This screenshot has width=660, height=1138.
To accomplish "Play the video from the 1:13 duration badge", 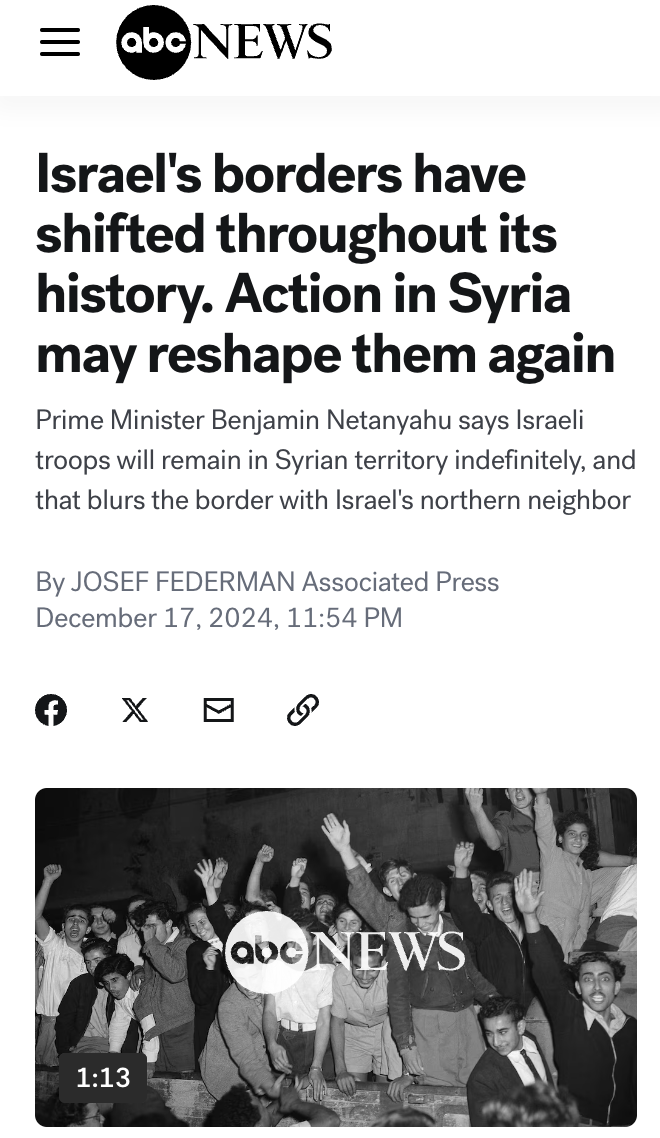I will click(x=103, y=1076).
